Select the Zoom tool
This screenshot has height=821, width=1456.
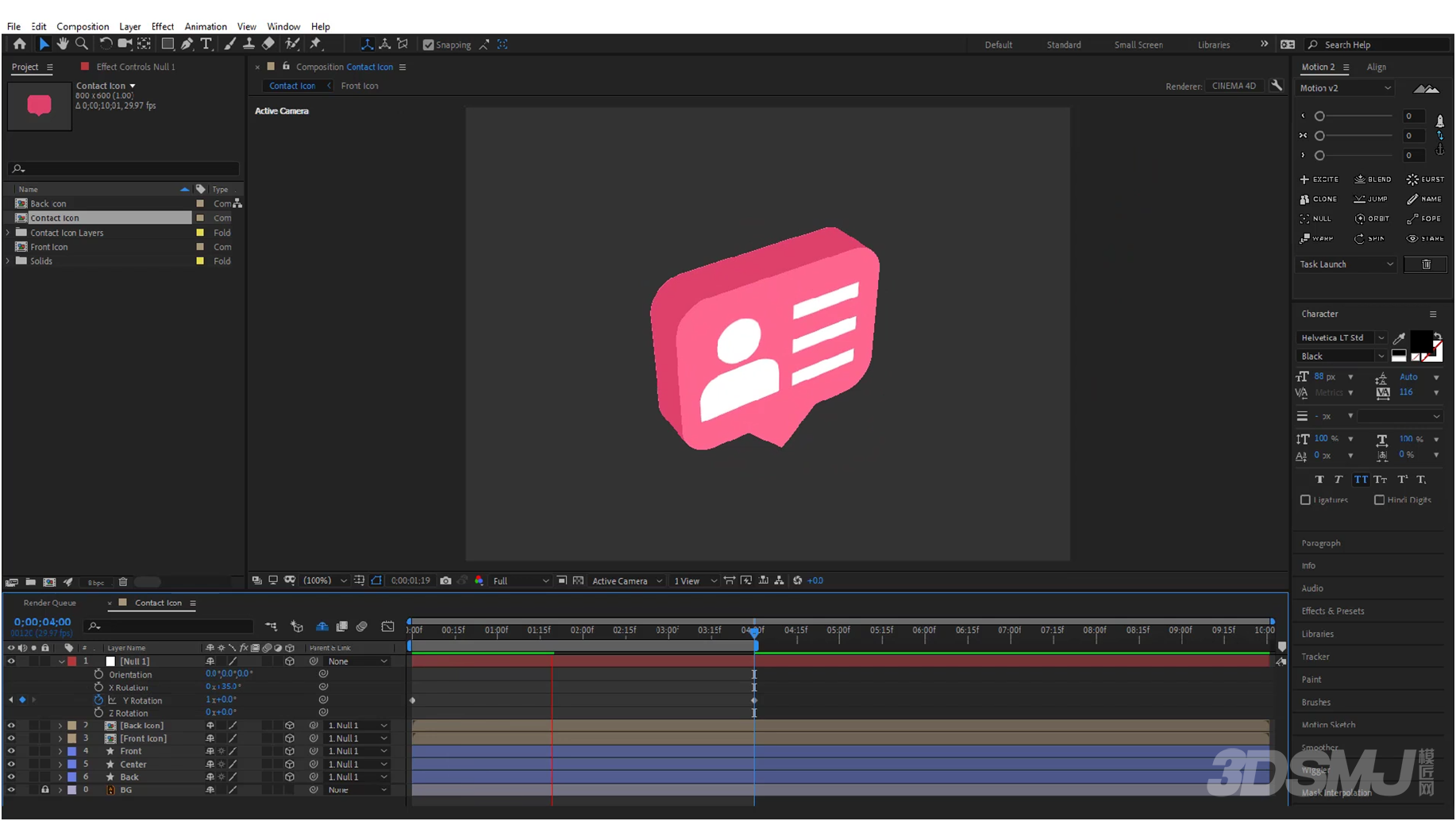tap(82, 44)
